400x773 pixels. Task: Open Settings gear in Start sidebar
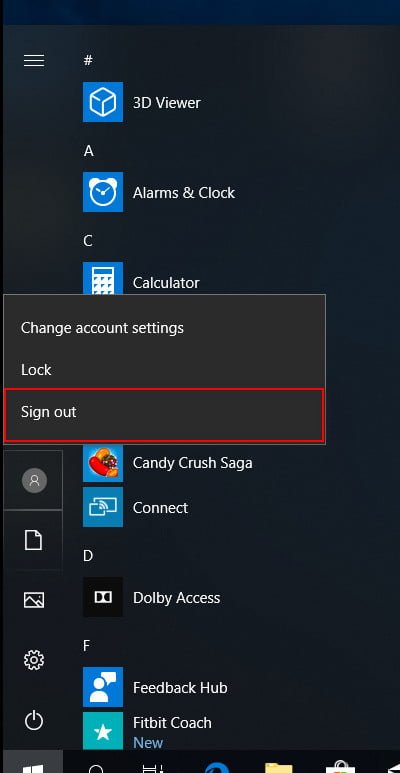(34, 660)
